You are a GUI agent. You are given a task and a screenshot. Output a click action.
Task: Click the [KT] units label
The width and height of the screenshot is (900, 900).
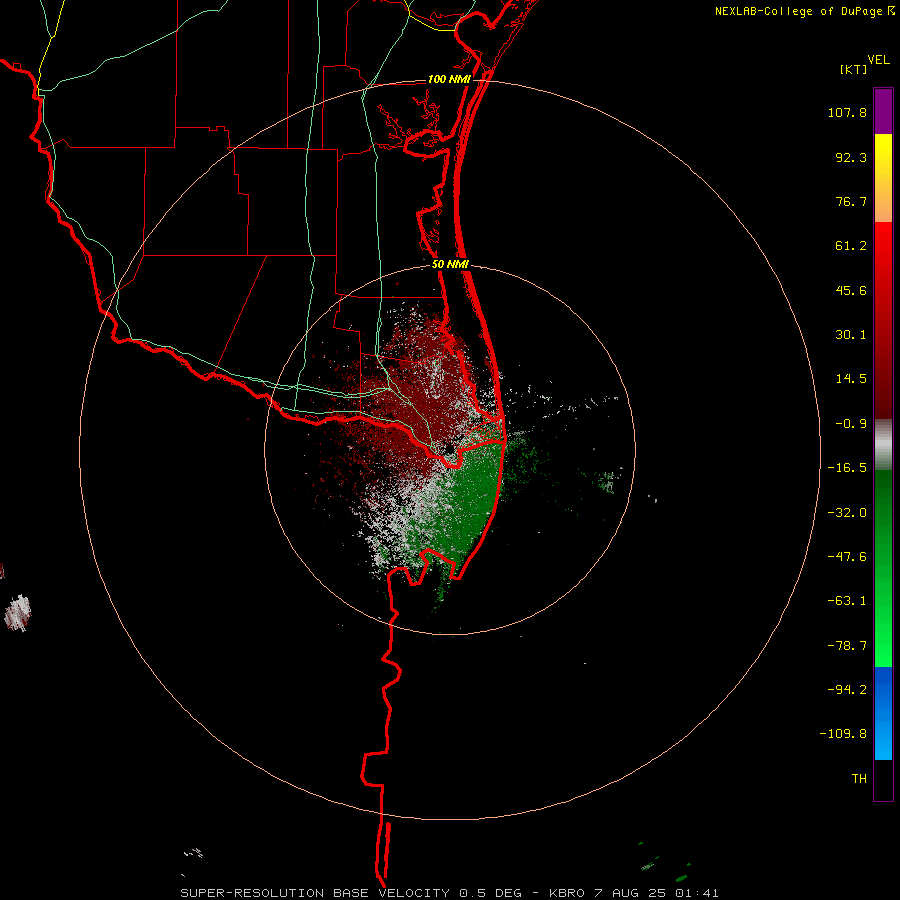pyautogui.click(x=853, y=69)
